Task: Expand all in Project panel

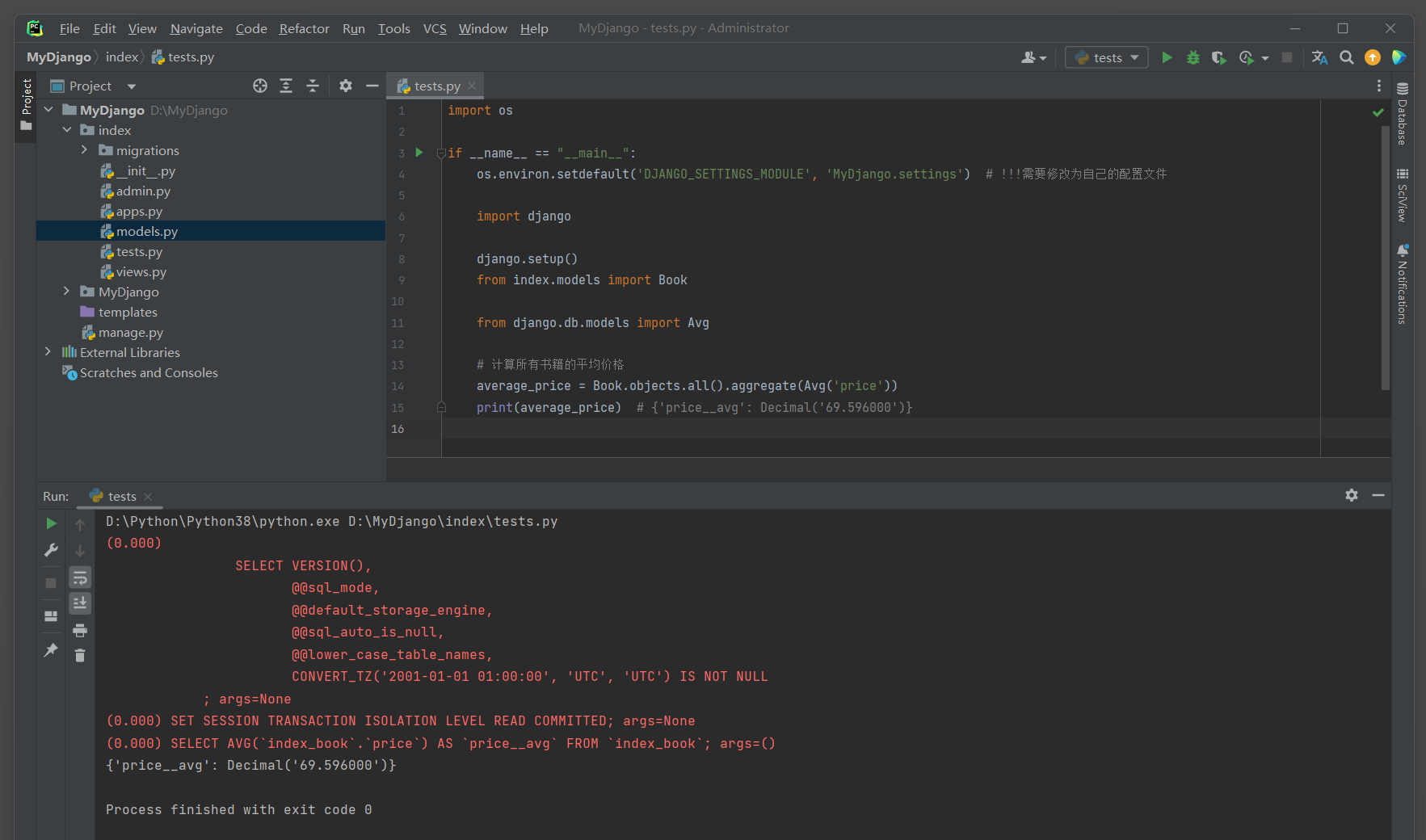Action: [x=286, y=86]
